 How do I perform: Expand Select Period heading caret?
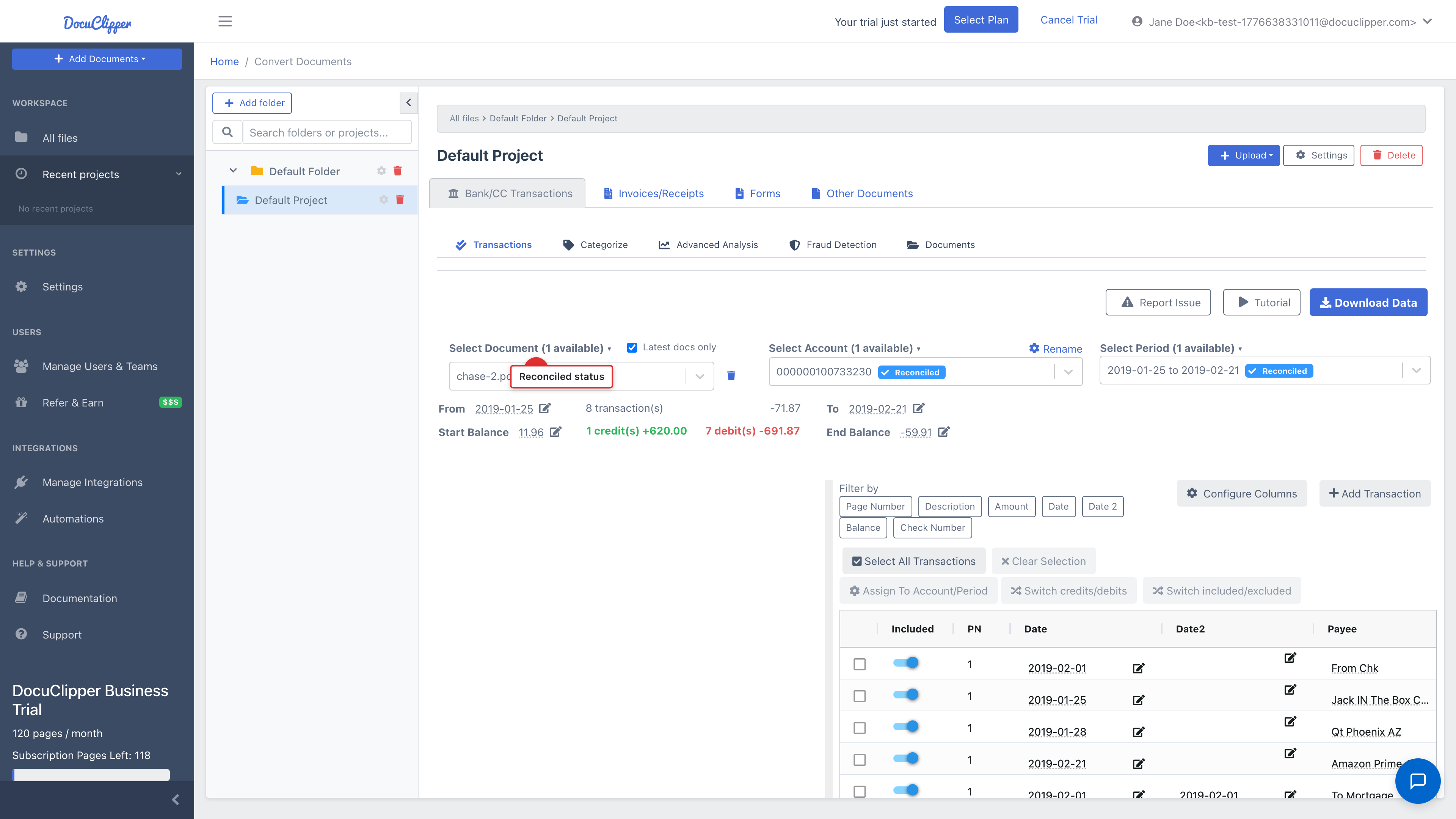click(x=1240, y=349)
